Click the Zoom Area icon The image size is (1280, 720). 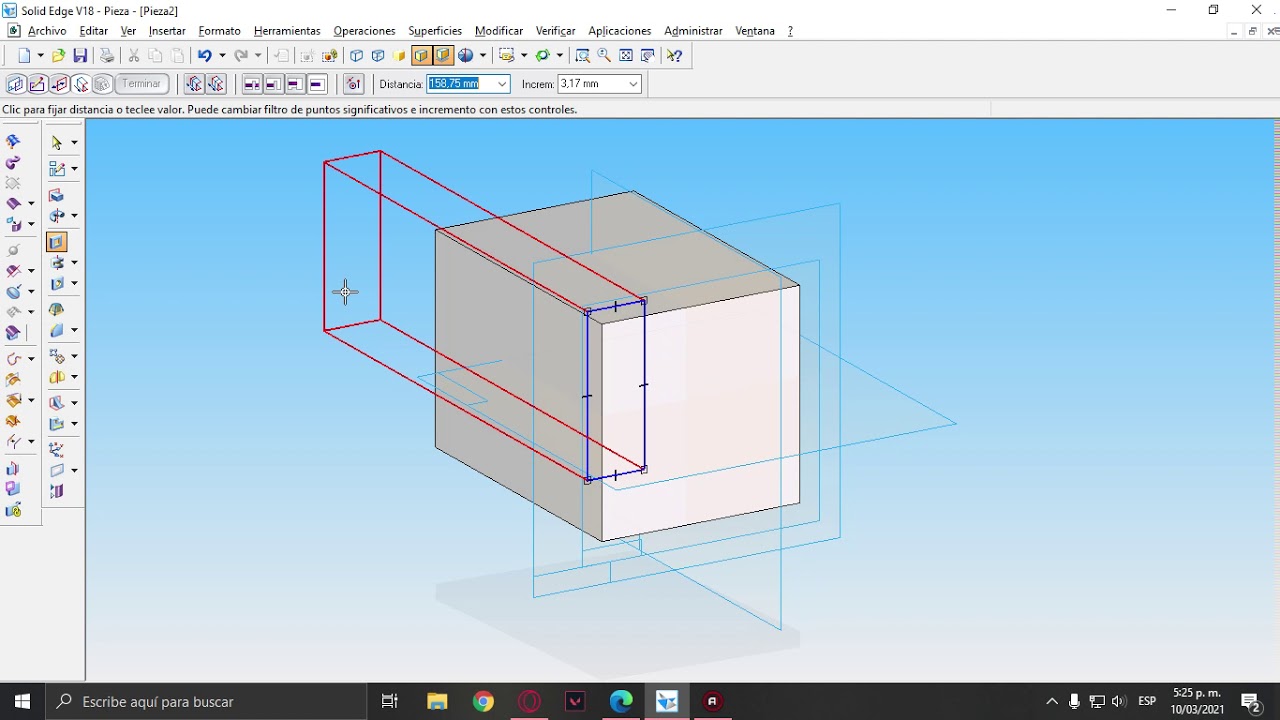pyautogui.click(x=582, y=56)
